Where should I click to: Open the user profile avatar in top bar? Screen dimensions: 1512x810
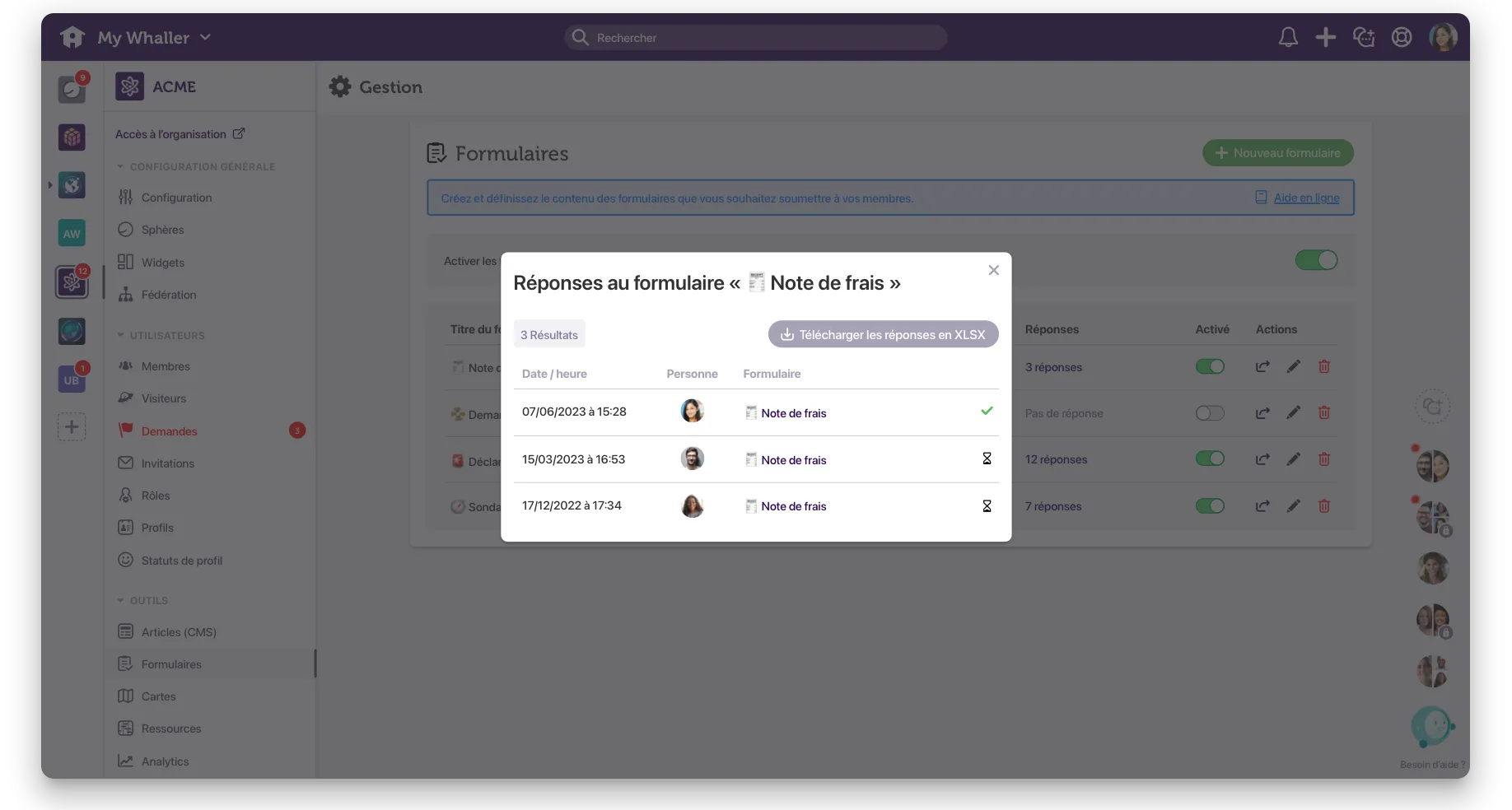(x=1443, y=37)
